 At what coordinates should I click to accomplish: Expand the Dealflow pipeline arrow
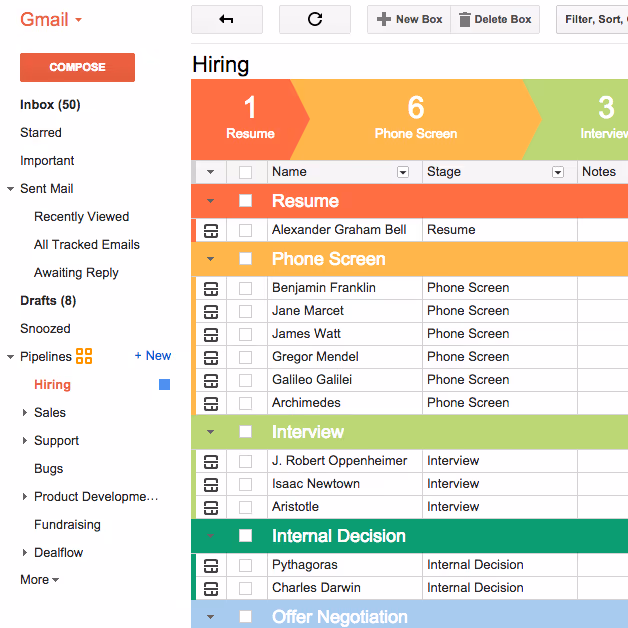pyautogui.click(x=25, y=553)
